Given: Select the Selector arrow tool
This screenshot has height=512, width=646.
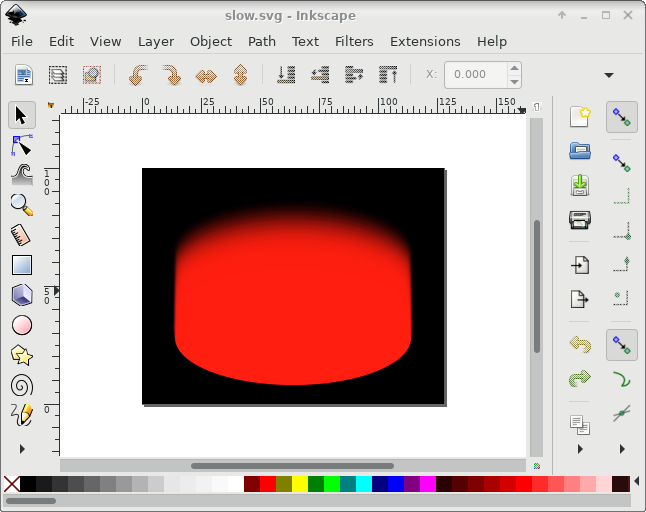Looking at the screenshot, I should click(x=21, y=115).
